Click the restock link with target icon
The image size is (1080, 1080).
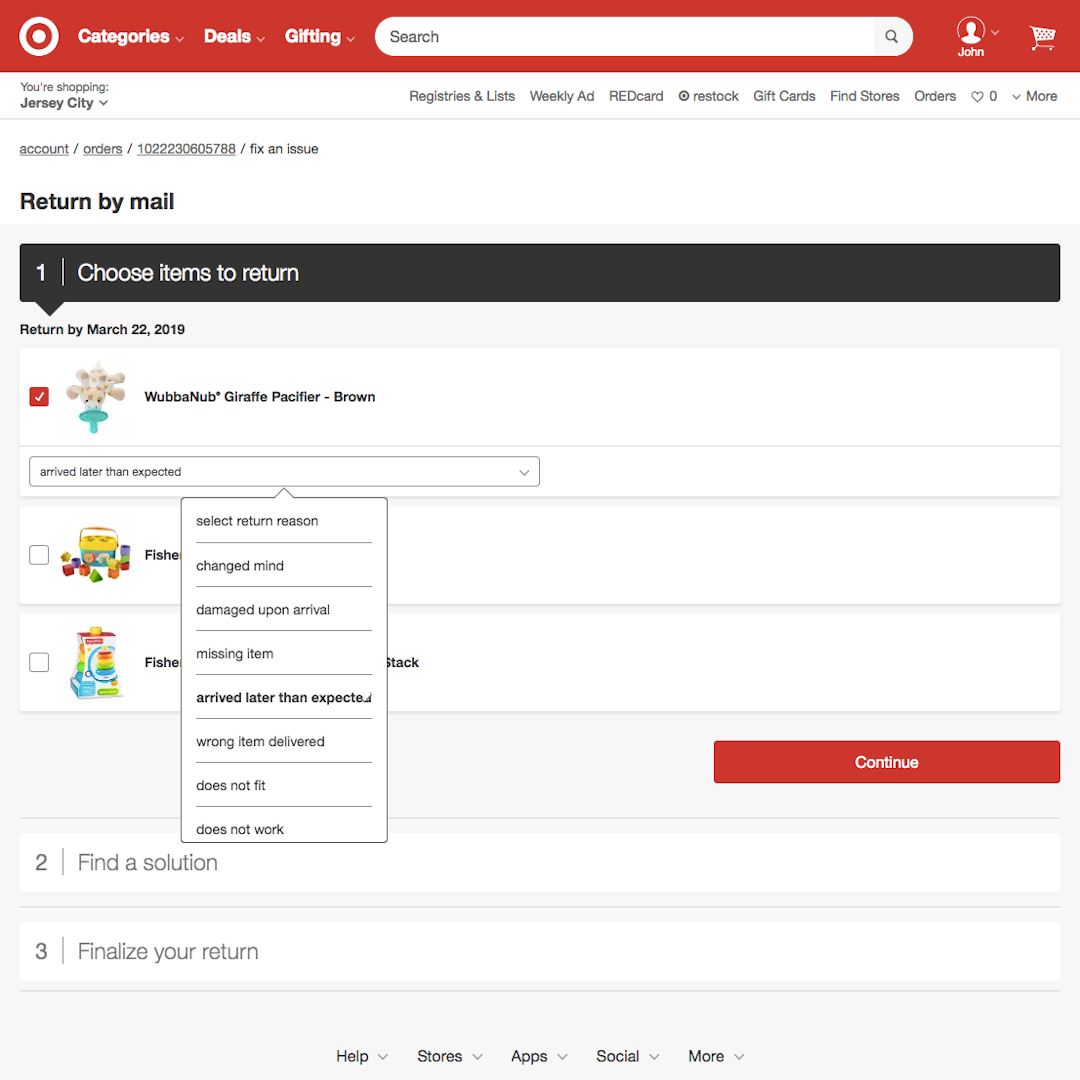(x=708, y=96)
